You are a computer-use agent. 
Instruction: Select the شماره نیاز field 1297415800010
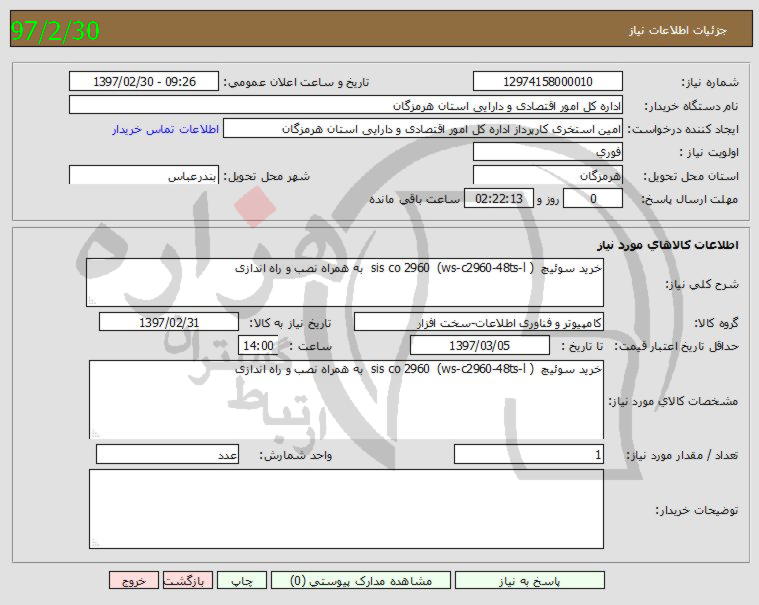coord(547,81)
